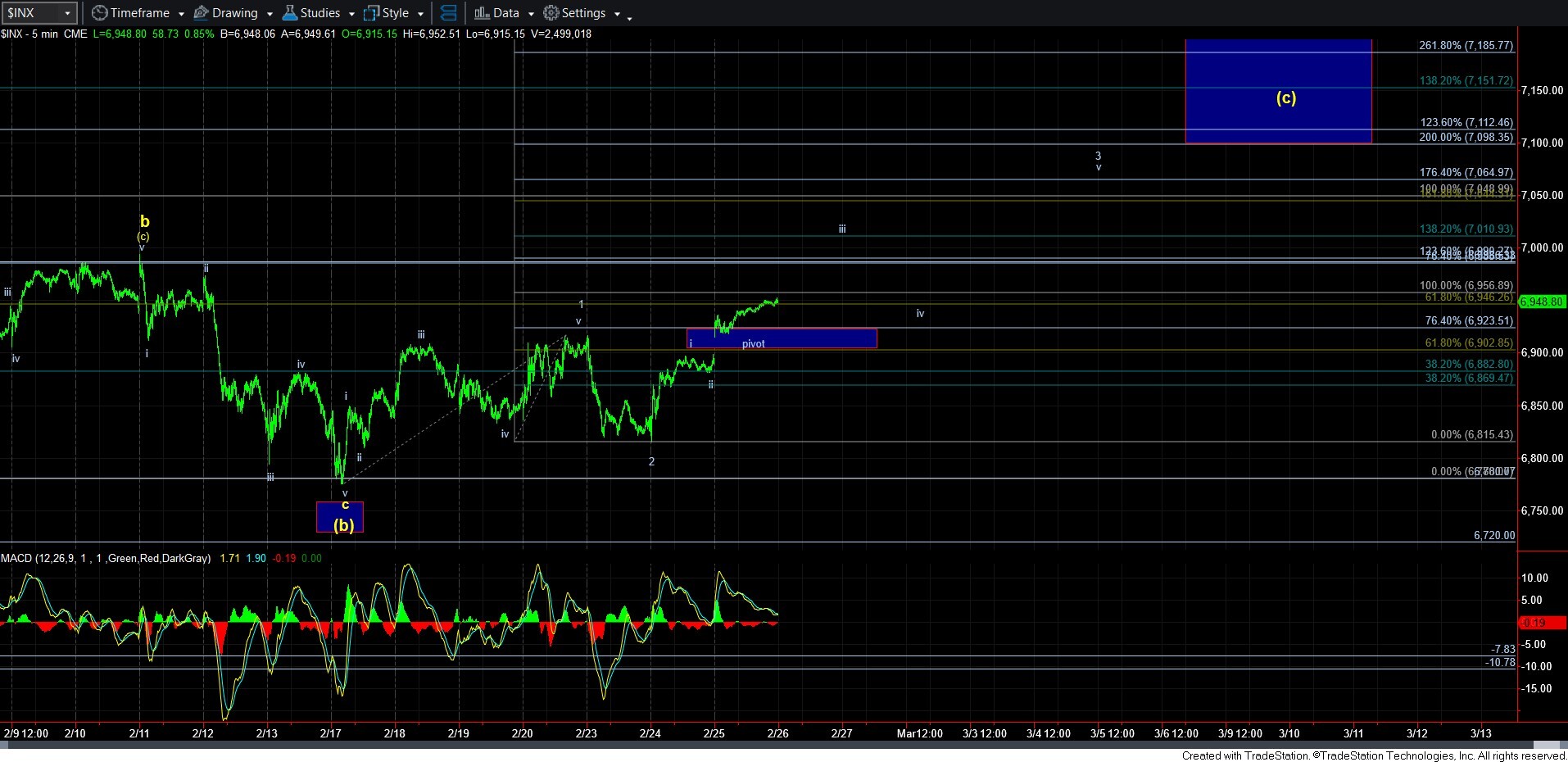Expand the Timeframe dropdown arrow
This screenshot has height=762, width=1568.
(181, 14)
